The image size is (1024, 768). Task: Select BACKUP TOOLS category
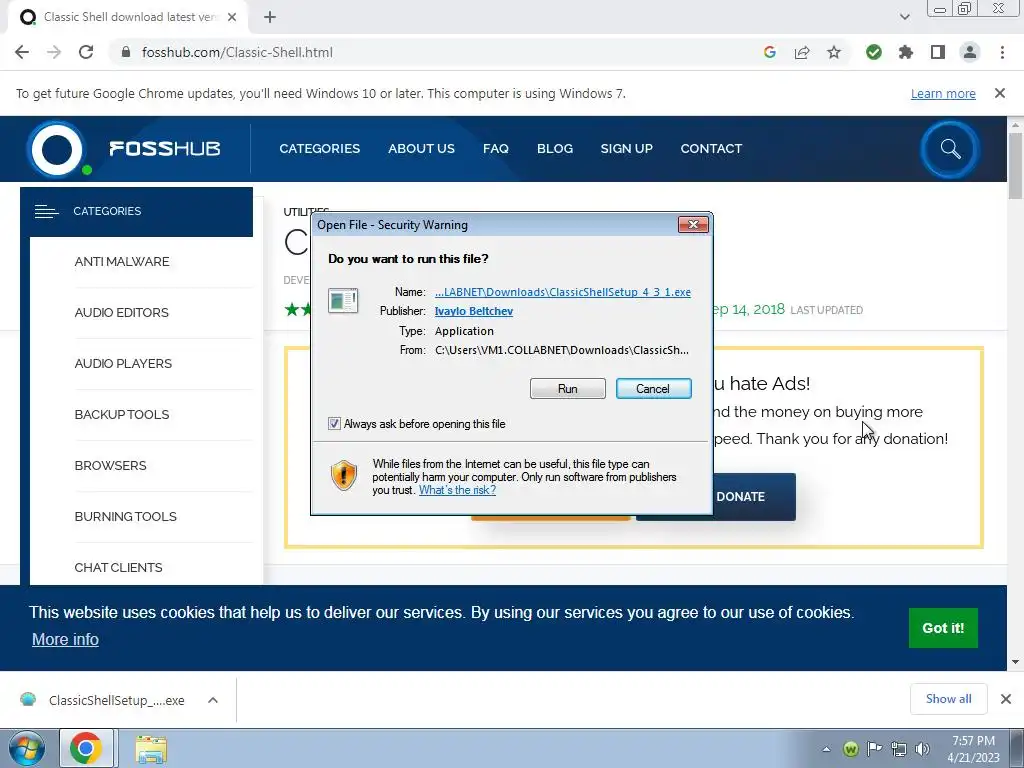[121, 414]
